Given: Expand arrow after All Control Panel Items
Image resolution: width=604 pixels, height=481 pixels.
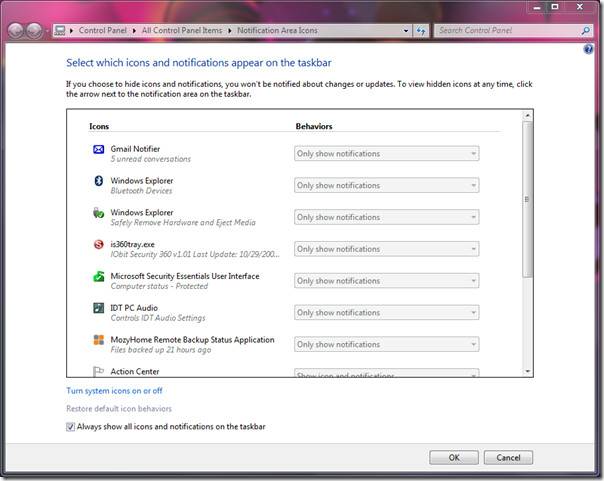Looking at the screenshot, I should coord(230,30).
